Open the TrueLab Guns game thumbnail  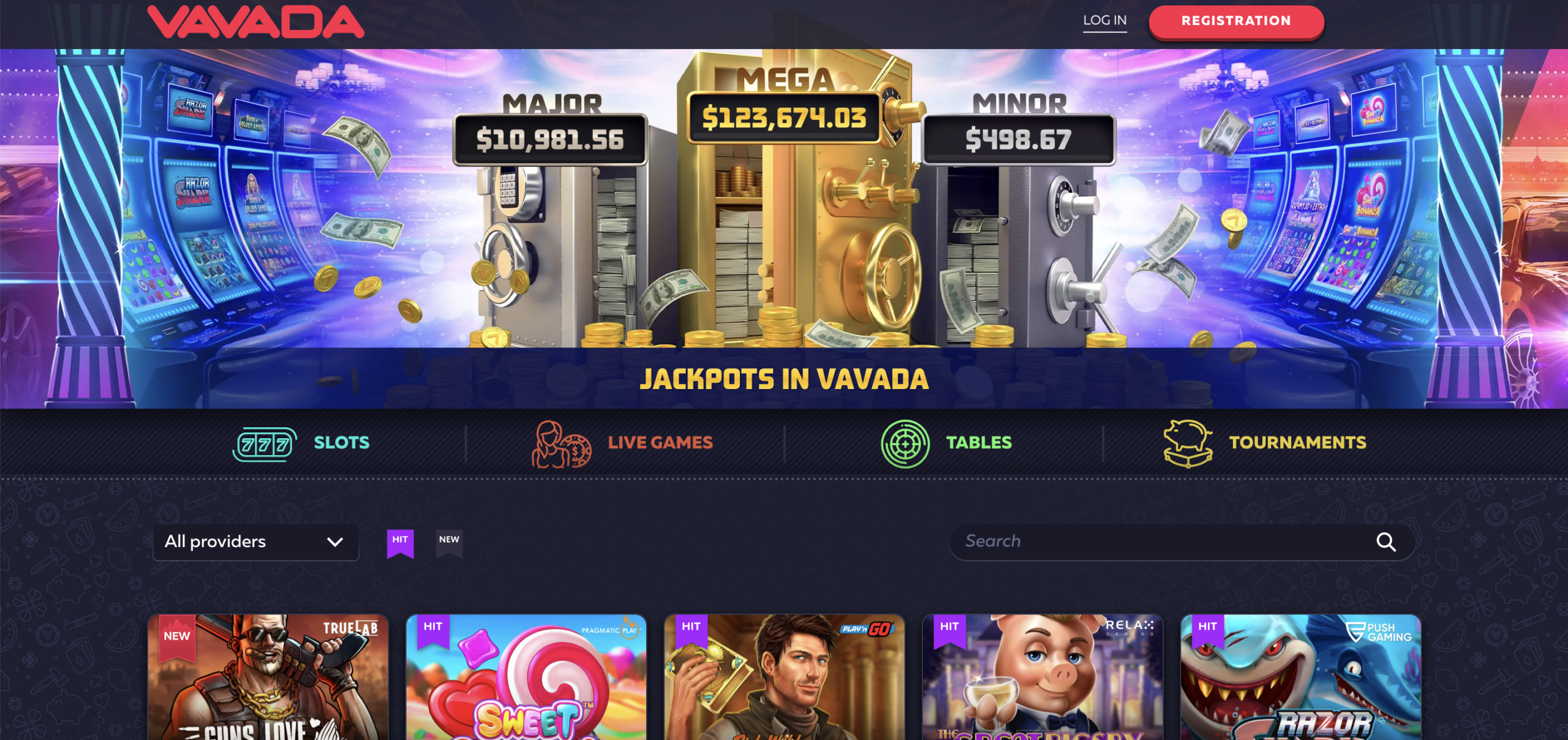[268, 677]
